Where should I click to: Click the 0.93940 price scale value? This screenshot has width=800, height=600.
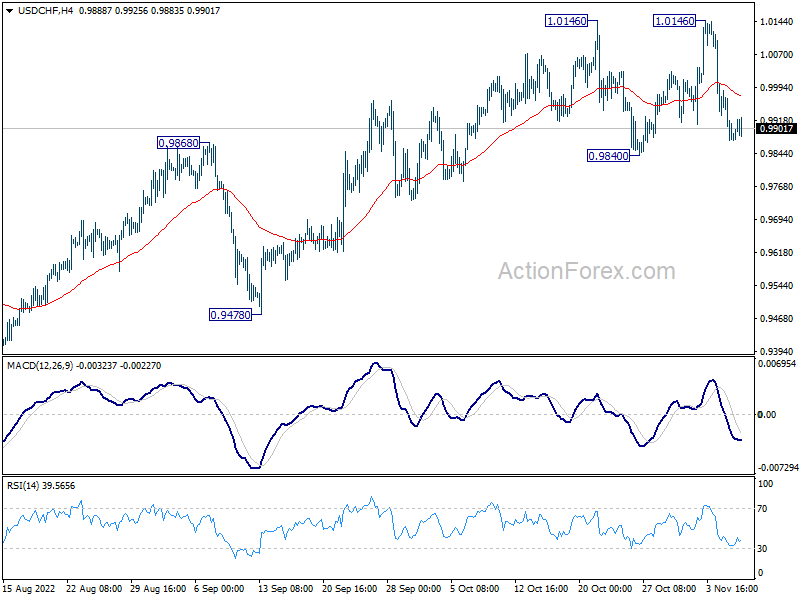777,352
